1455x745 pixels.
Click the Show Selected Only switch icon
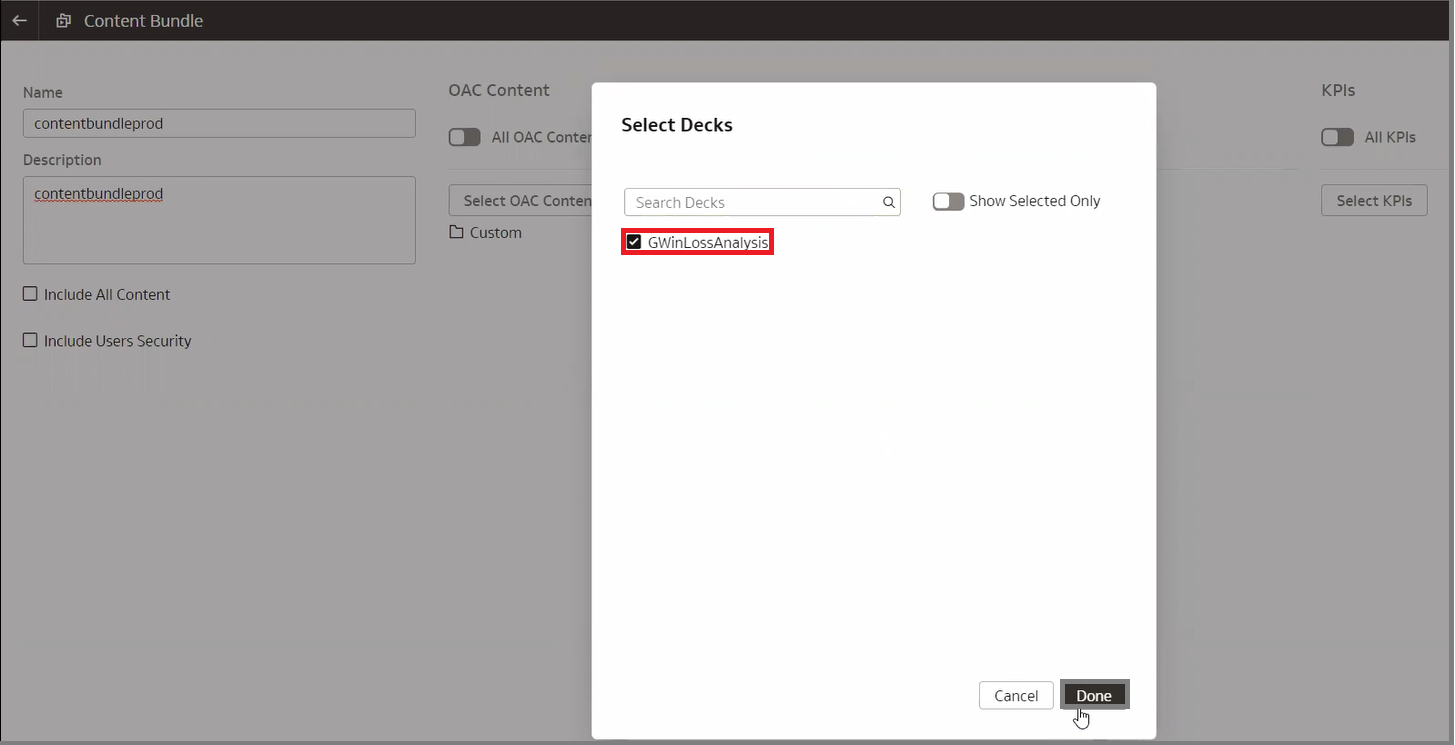948,201
